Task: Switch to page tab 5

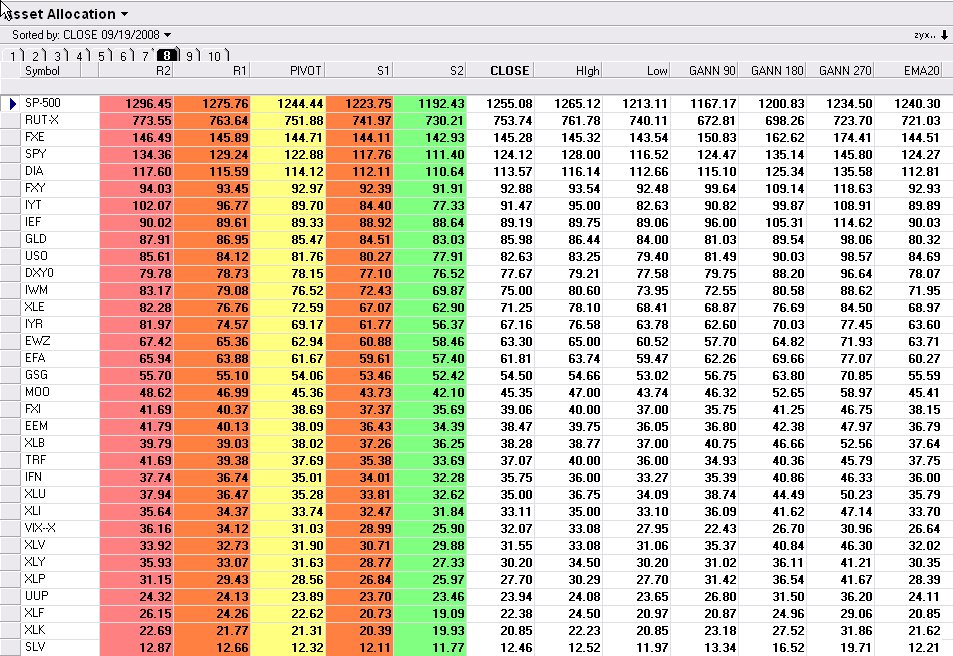Action: click(x=101, y=56)
